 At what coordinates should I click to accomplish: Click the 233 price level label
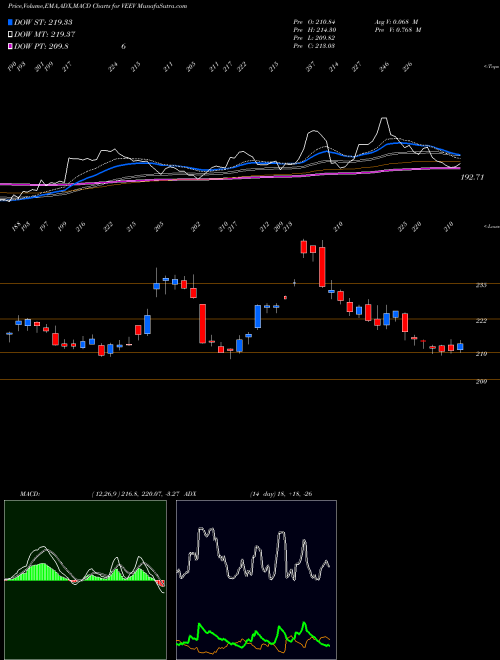tap(481, 285)
